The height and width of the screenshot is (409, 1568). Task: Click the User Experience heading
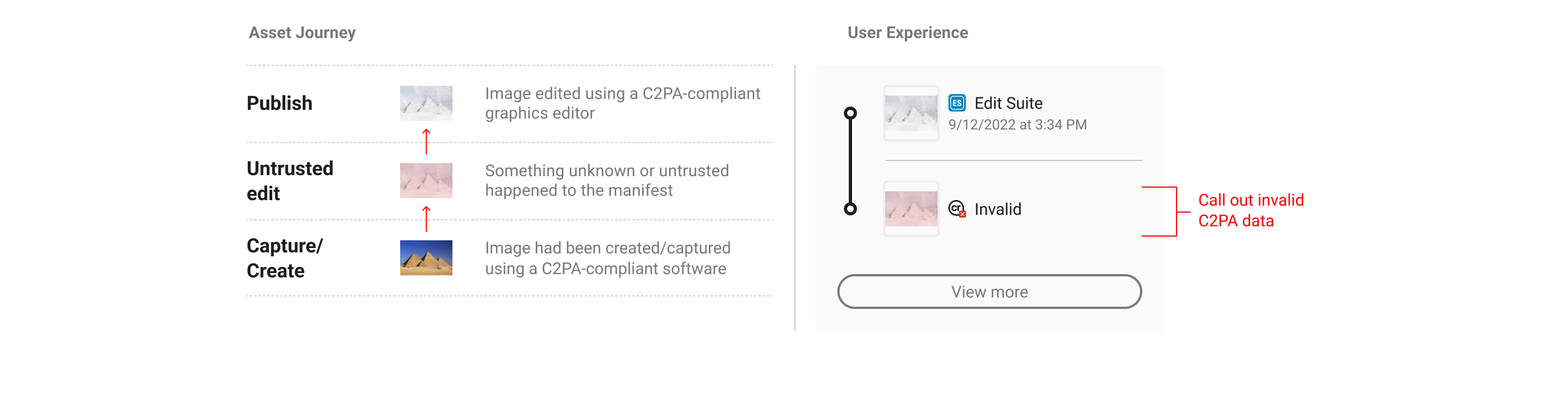(x=907, y=33)
